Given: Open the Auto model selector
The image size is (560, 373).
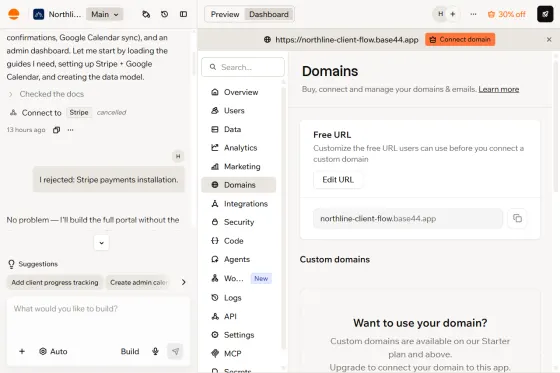Looking at the screenshot, I should point(53,352).
